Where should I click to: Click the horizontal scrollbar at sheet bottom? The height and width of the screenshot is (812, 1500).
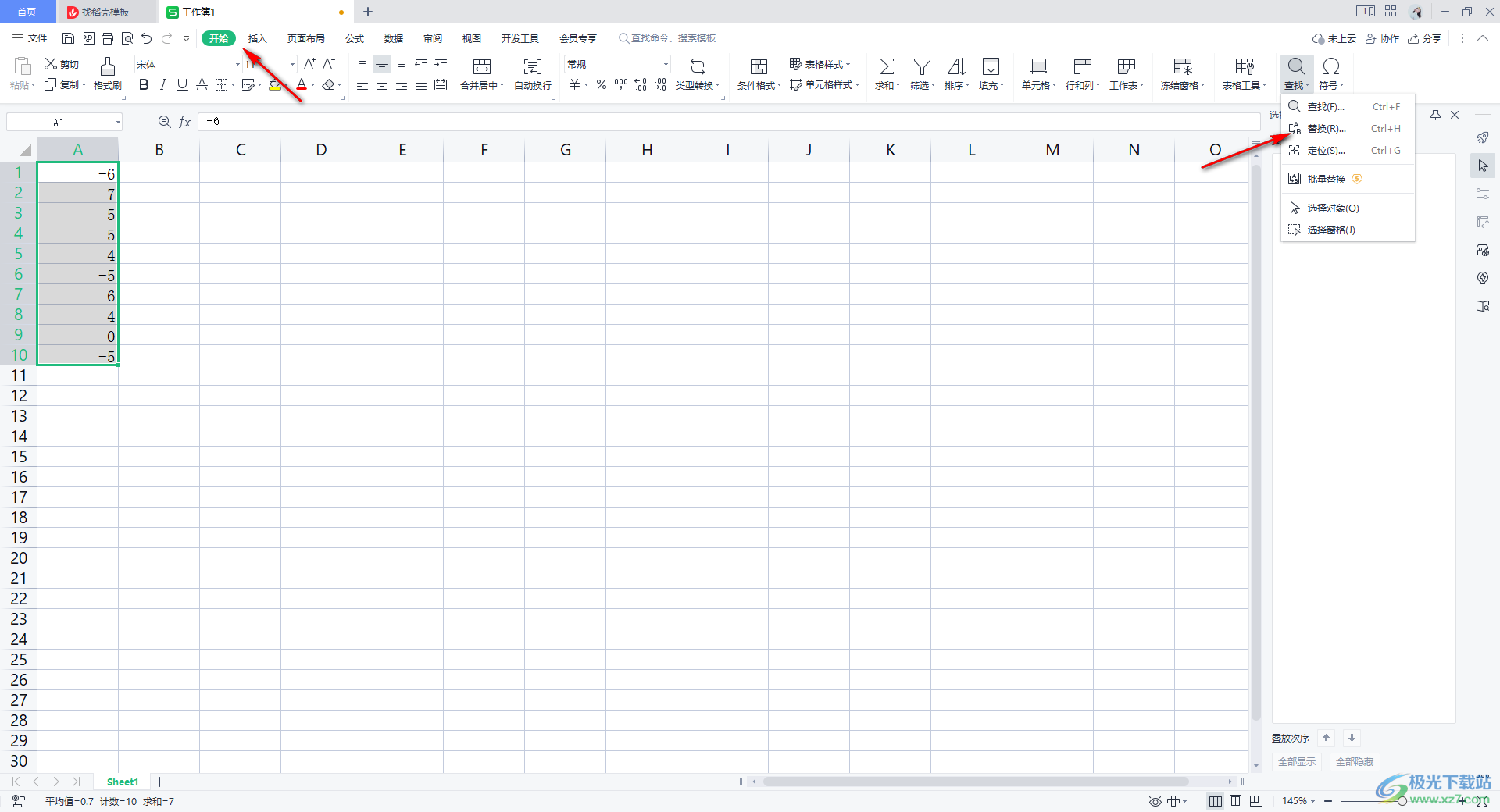(x=976, y=782)
